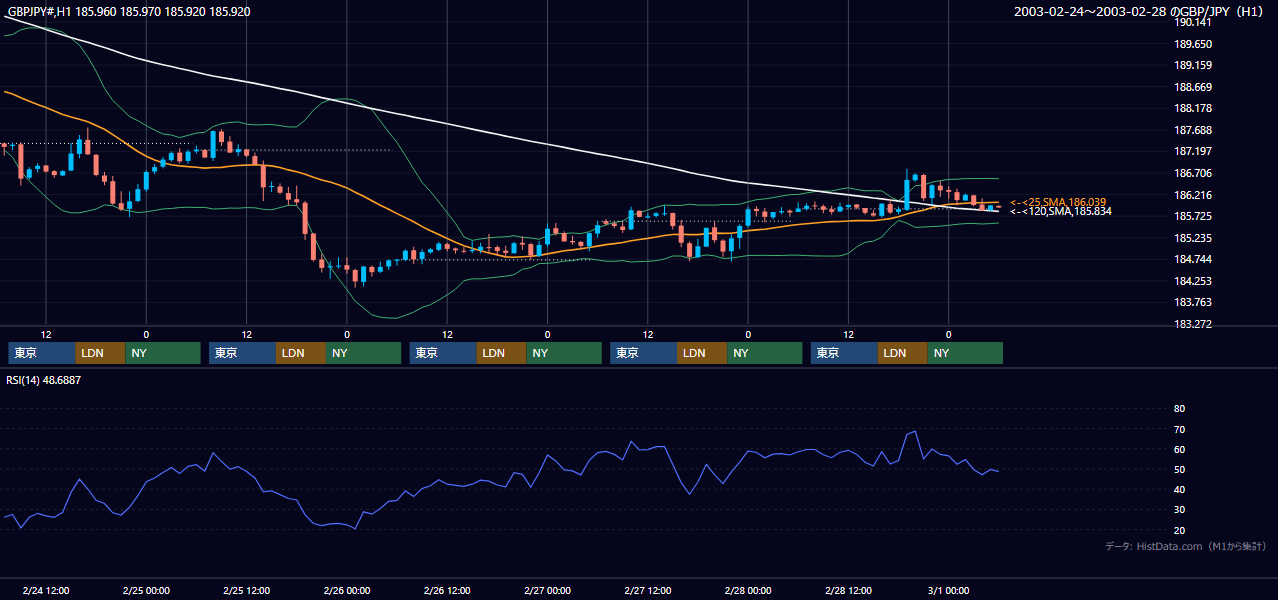
Task: Click the 3/1 00:00 time label
Action: 948,591
